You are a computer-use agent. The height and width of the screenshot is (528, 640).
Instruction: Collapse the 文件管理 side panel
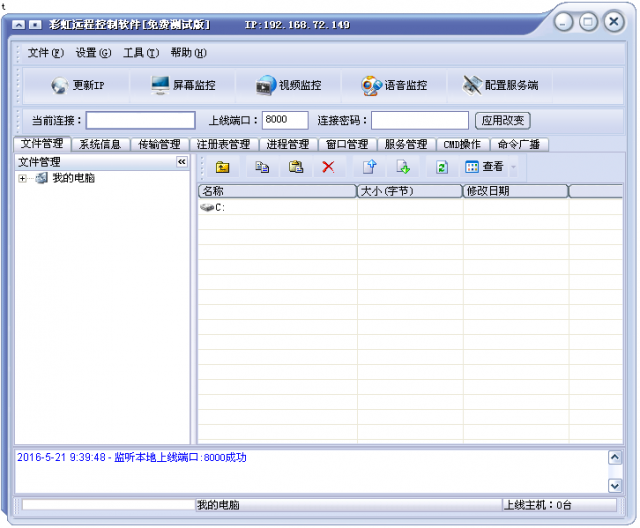coord(182,162)
